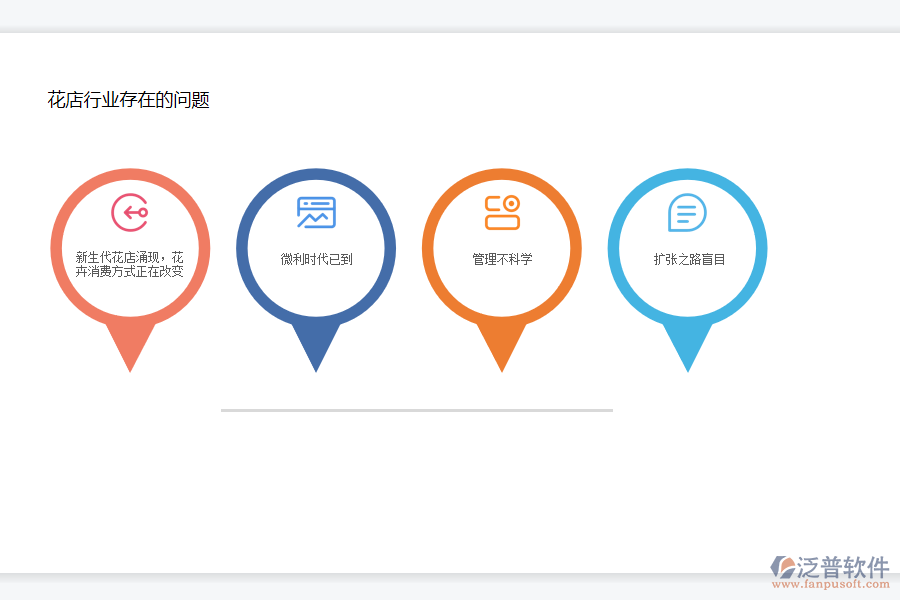Viewport: 900px width, 600px height.
Task: Select the blue chart presentation icon
Action: [316, 212]
